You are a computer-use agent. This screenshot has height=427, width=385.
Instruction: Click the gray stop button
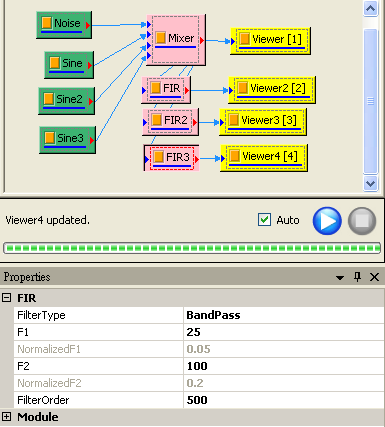coord(362,221)
